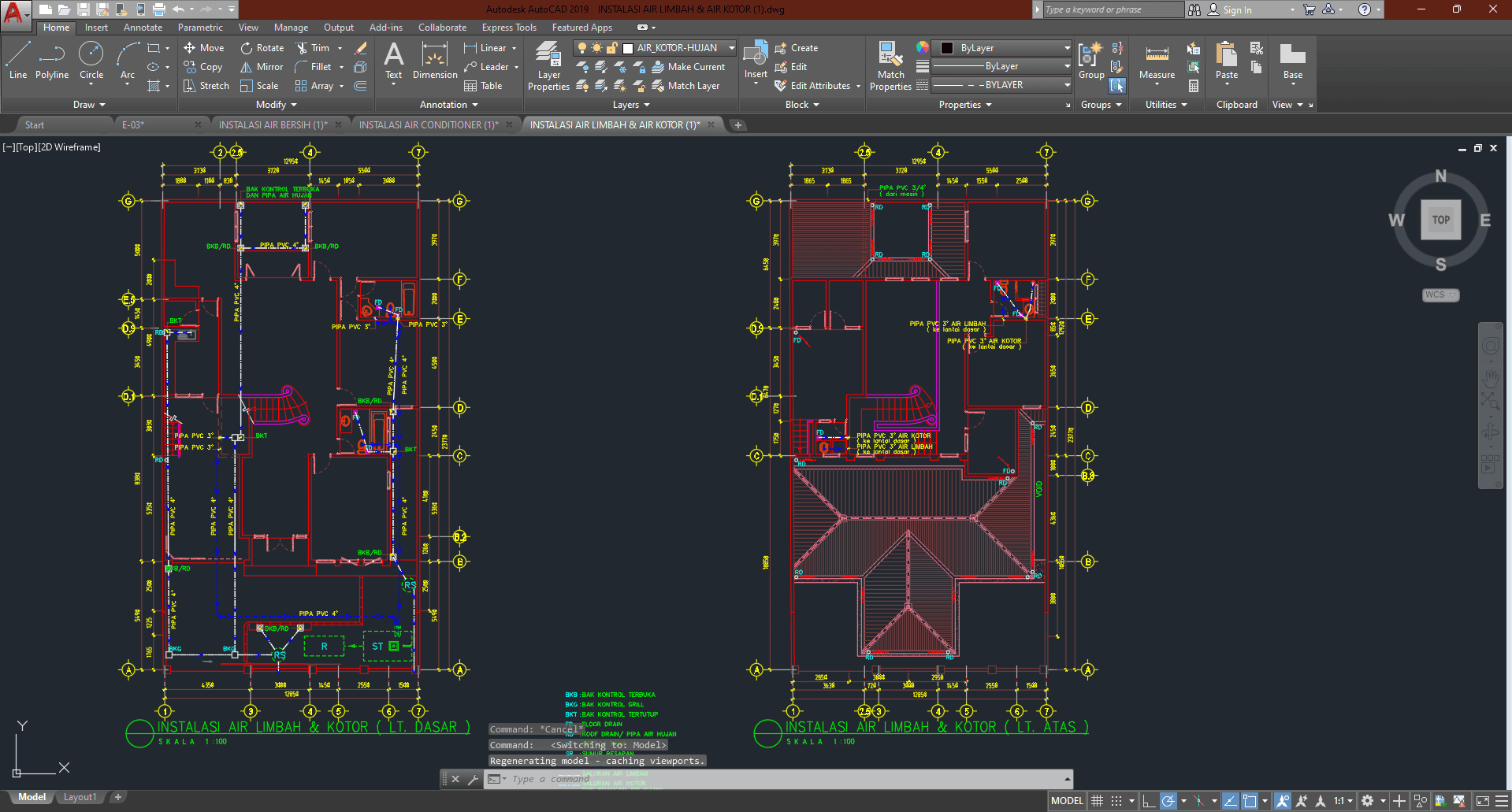1512x812 pixels.
Task: Toggle ortho mode in status bar
Action: [x=1149, y=801]
